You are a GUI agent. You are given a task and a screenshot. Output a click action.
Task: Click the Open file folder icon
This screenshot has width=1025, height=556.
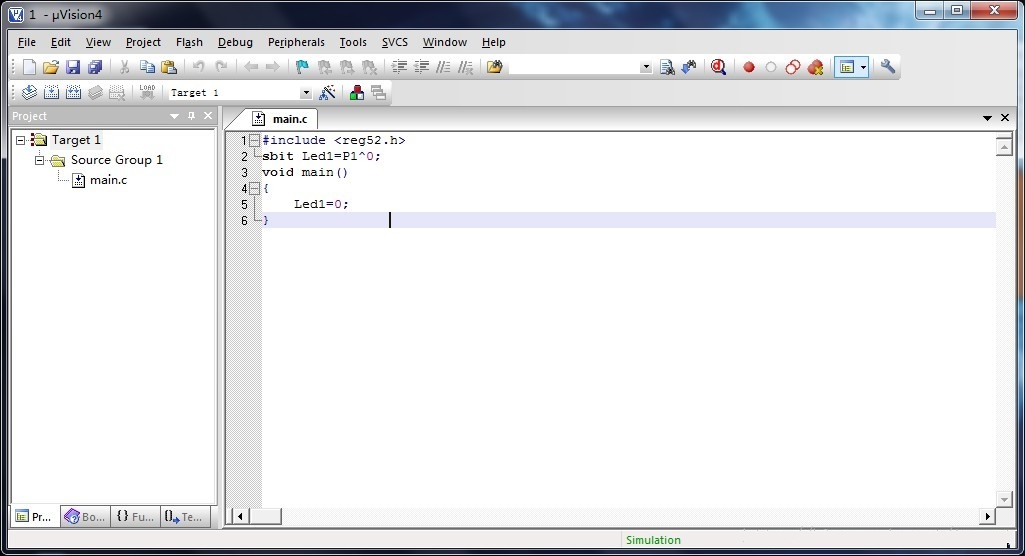(51, 67)
